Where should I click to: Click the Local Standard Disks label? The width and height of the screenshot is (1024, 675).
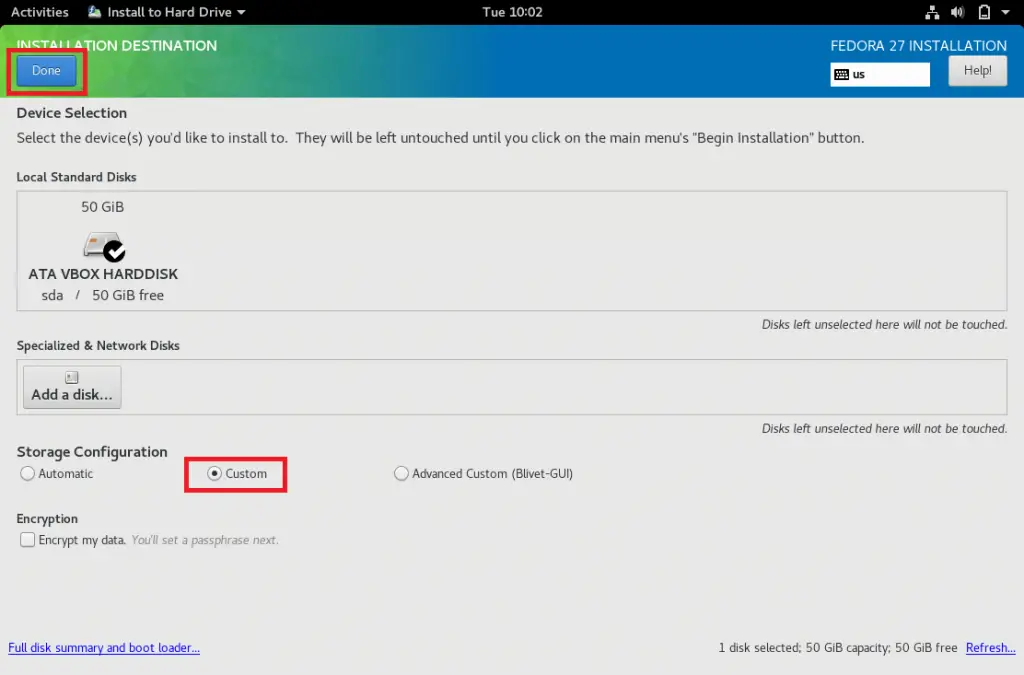76,177
